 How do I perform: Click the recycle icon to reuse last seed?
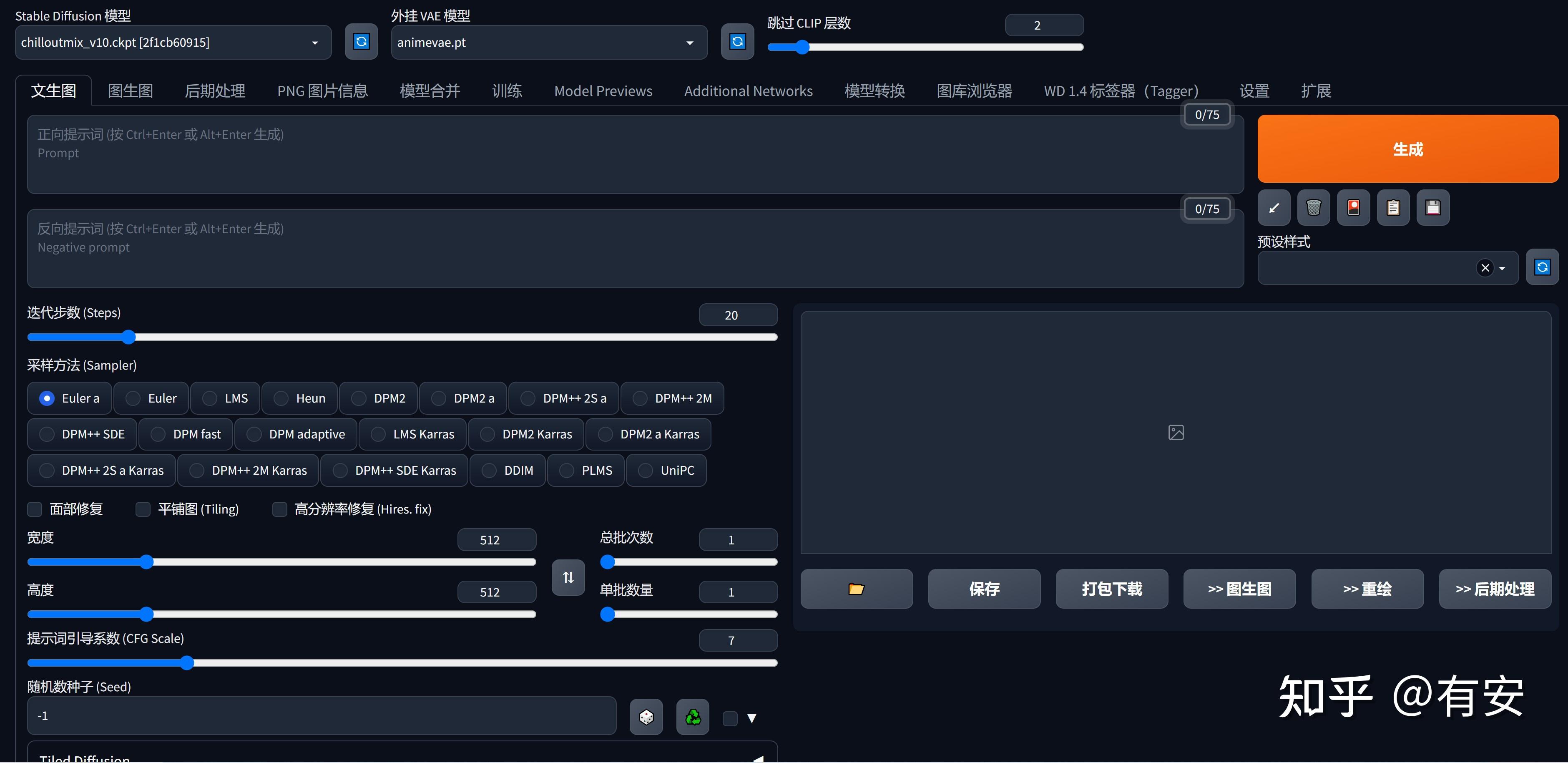(692, 717)
